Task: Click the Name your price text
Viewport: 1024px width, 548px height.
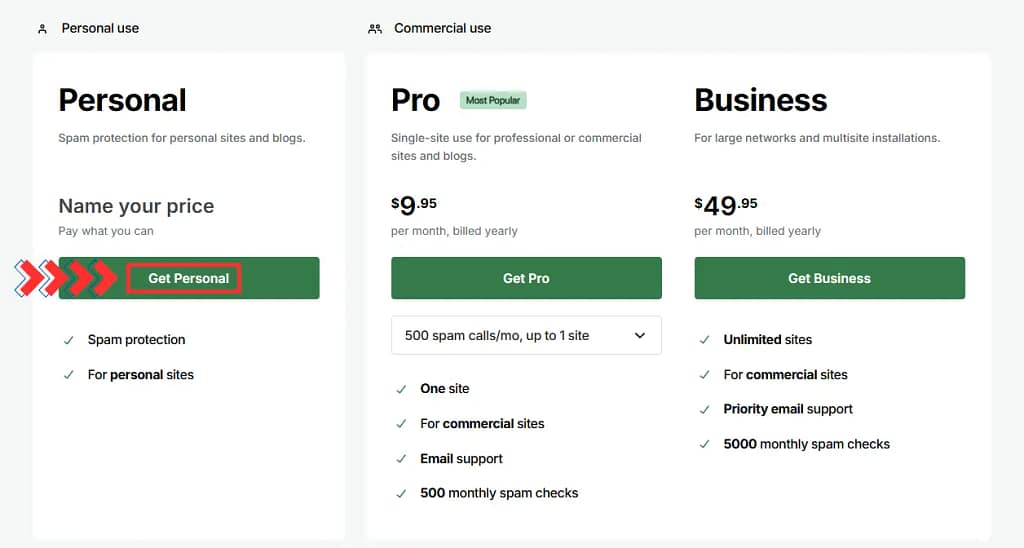Action: 136,207
